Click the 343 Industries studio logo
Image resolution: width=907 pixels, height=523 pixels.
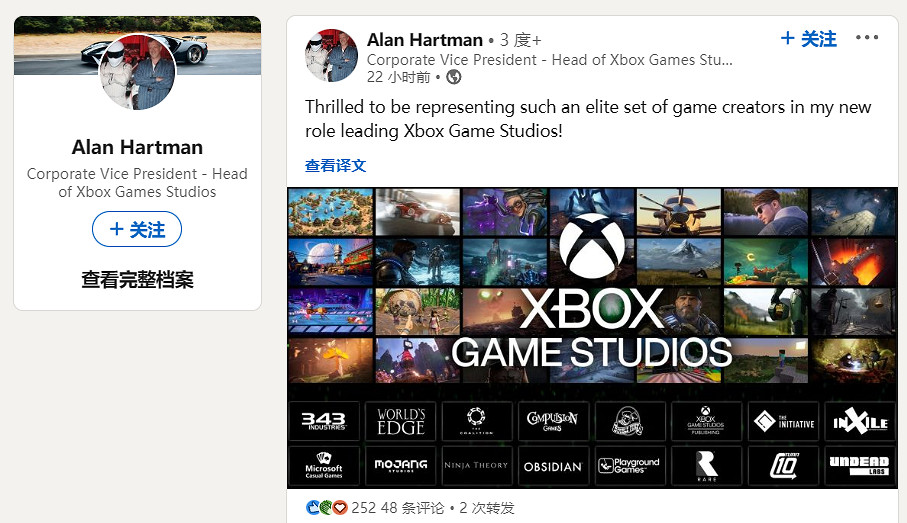coord(324,421)
